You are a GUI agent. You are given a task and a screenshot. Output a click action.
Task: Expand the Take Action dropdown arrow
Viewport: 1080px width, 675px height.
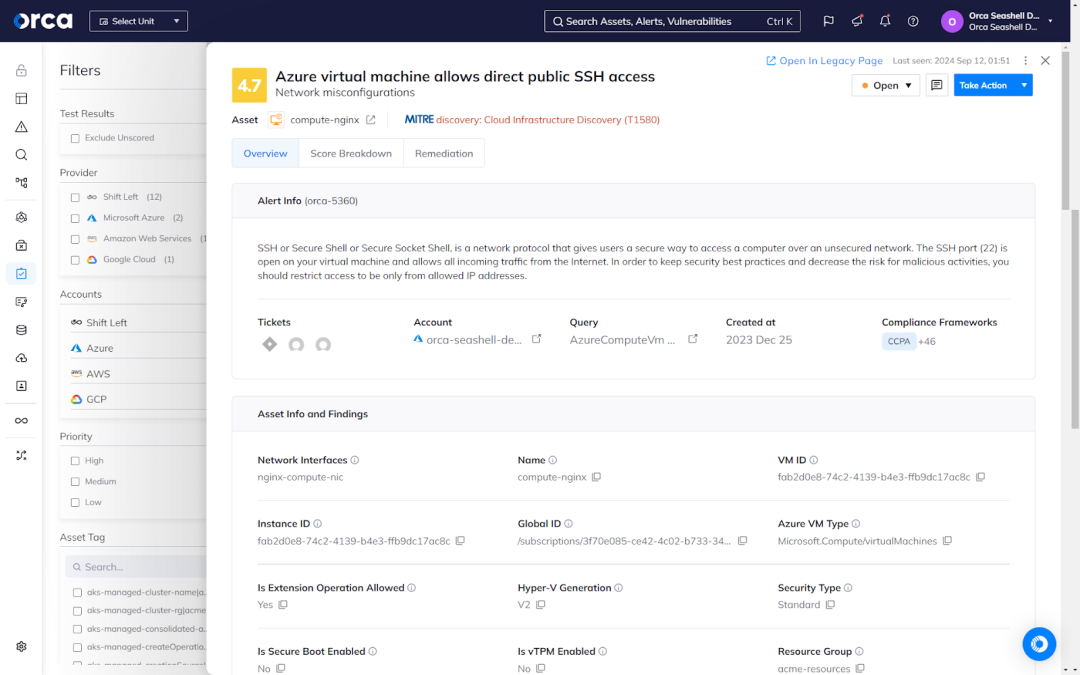click(1024, 85)
